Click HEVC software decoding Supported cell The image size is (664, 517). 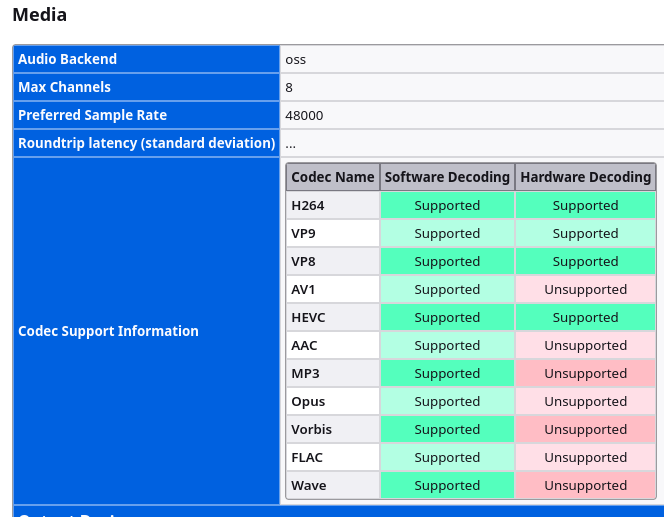[447, 317]
